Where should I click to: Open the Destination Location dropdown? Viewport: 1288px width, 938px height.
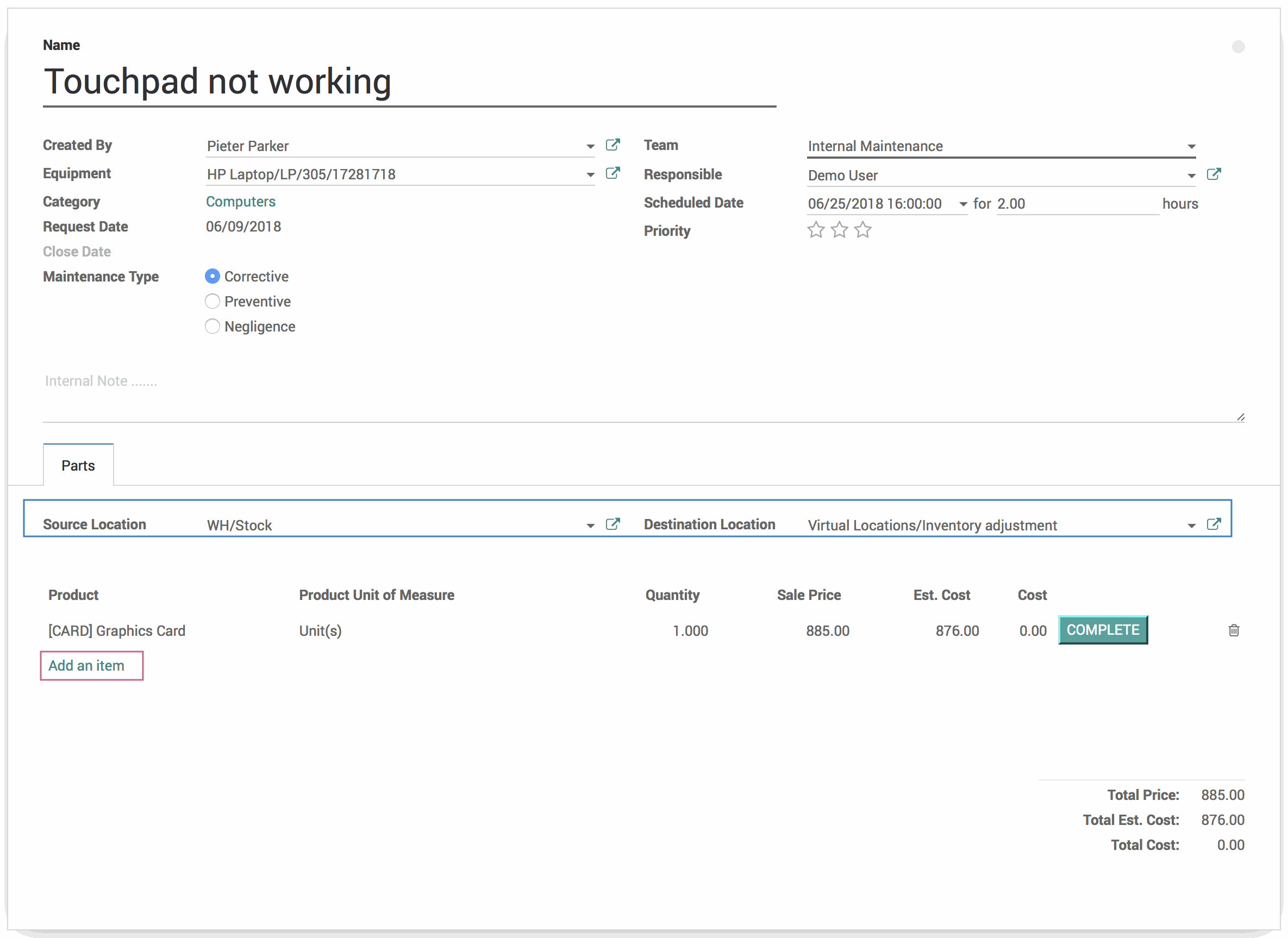[1191, 525]
